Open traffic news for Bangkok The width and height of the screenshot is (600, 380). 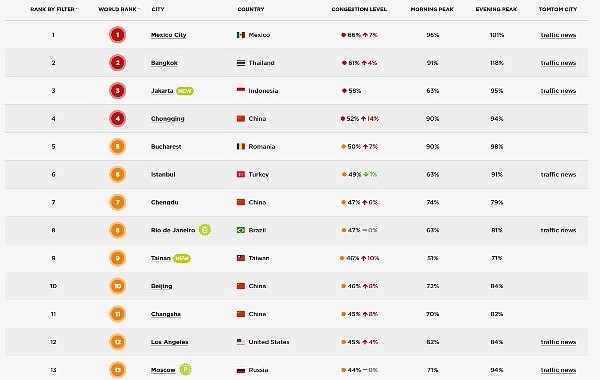coord(558,63)
